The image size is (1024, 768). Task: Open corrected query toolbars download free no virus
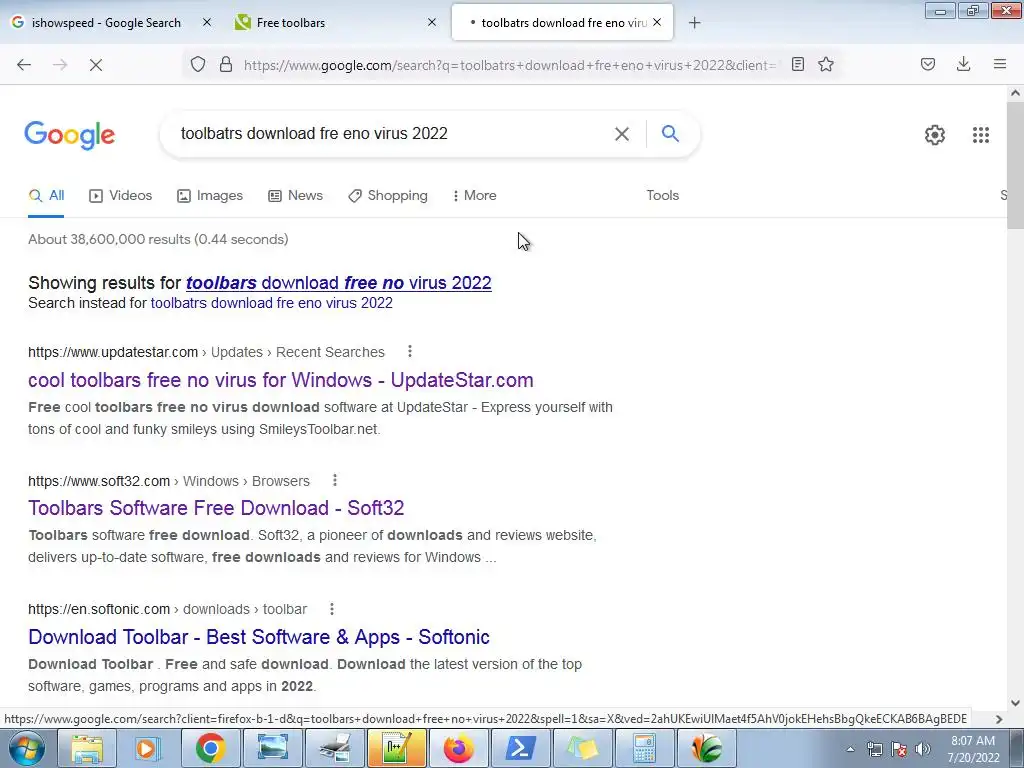338,283
